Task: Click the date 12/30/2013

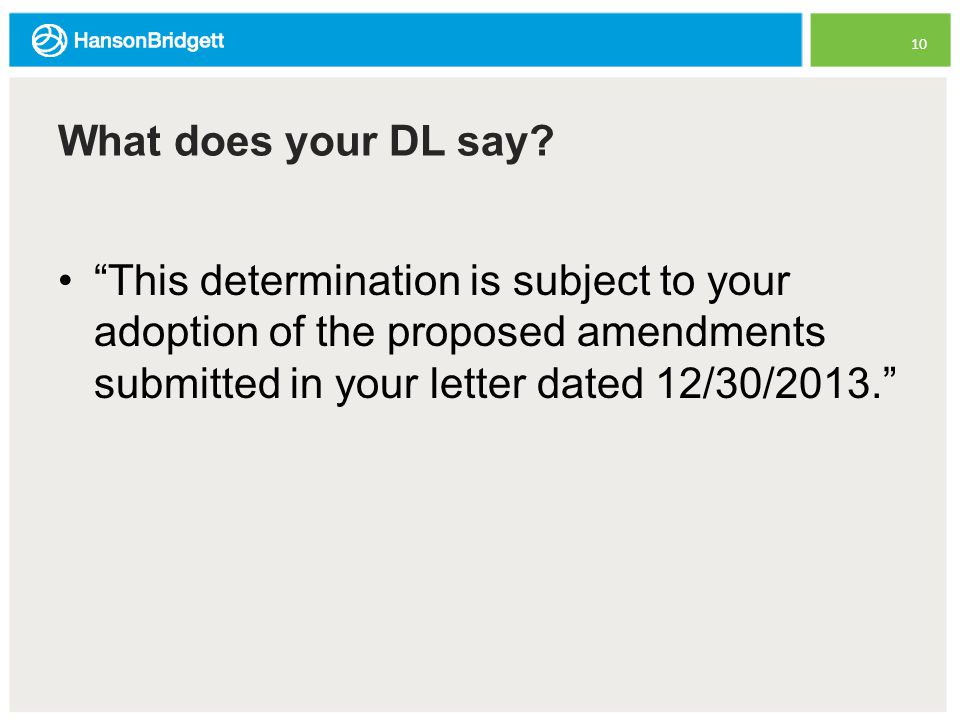Action: point(764,384)
